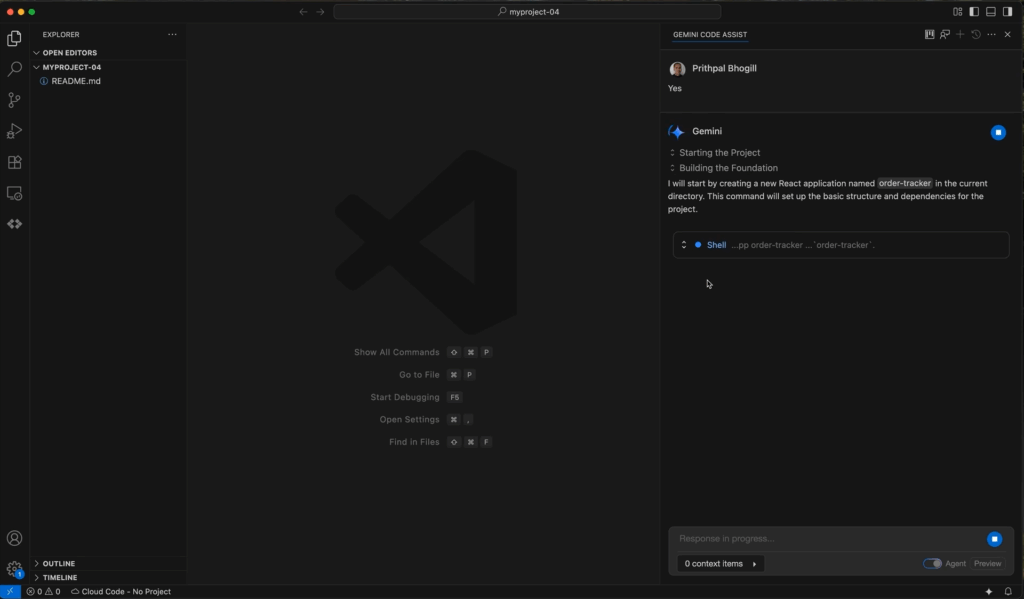Expand the 0 context items list
The height and width of the screenshot is (599, 1024).
[x=720, y=564]
